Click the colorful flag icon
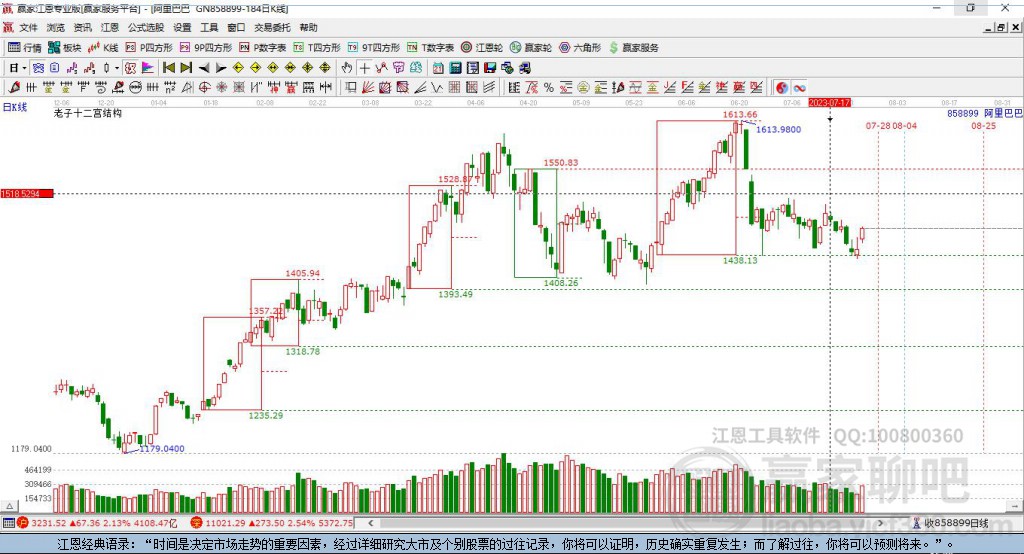 (148, 68)
